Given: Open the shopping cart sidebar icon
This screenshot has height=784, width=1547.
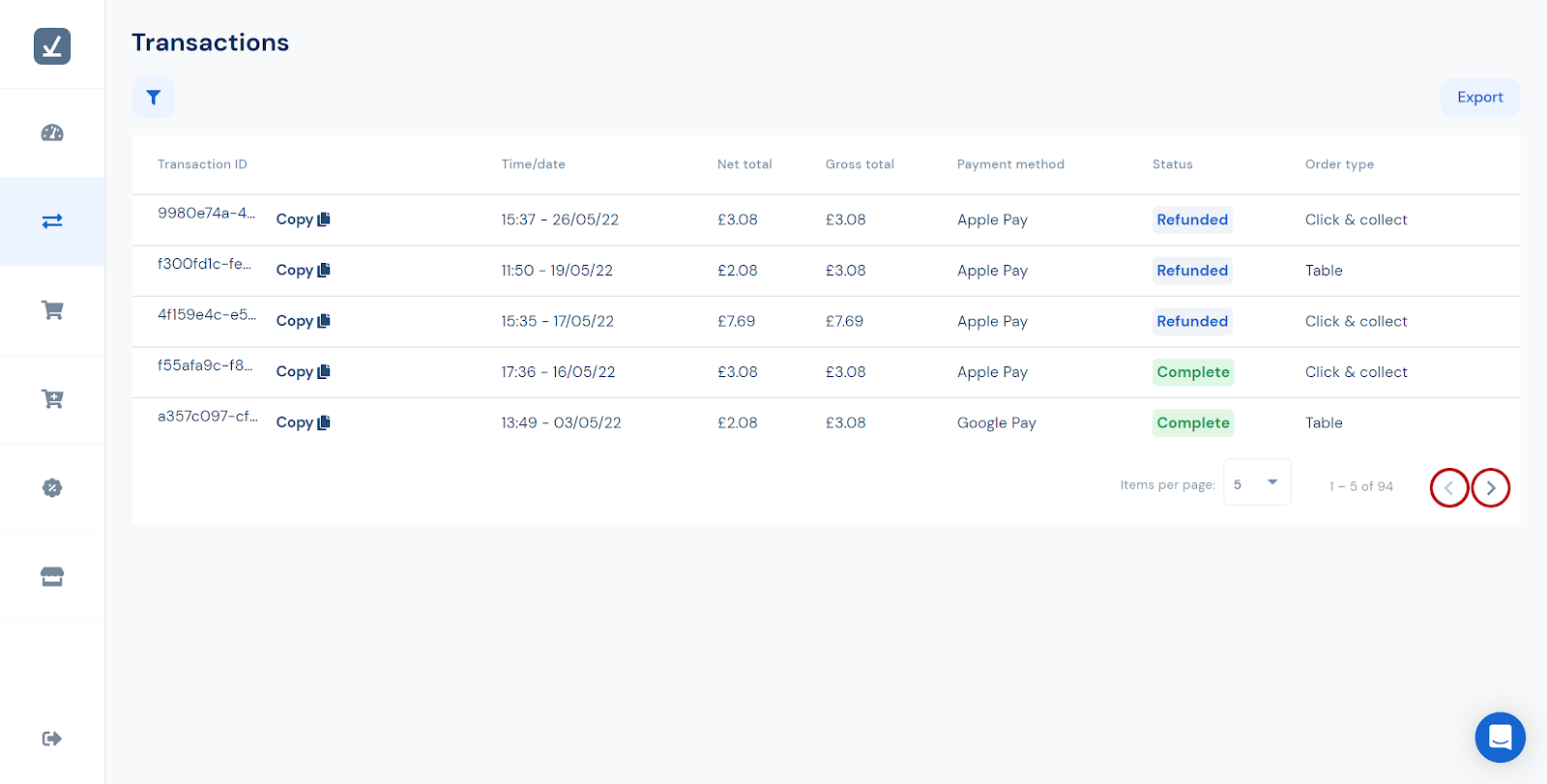Looking at the screenshot, I should pos(52,310).
